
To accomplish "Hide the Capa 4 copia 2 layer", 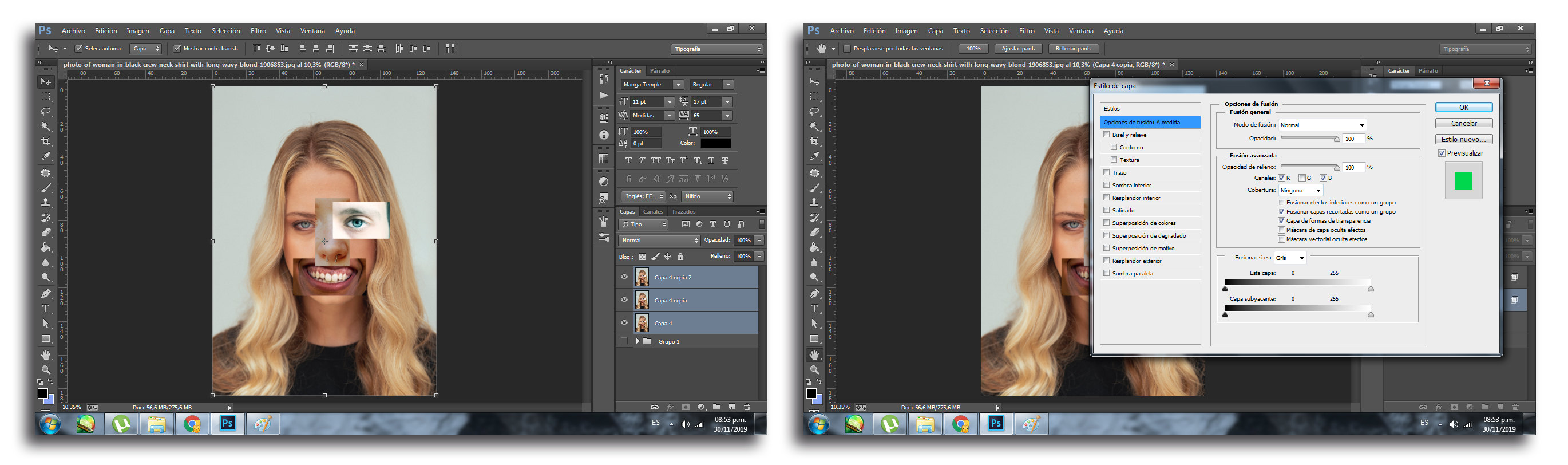I will [624, 277].
